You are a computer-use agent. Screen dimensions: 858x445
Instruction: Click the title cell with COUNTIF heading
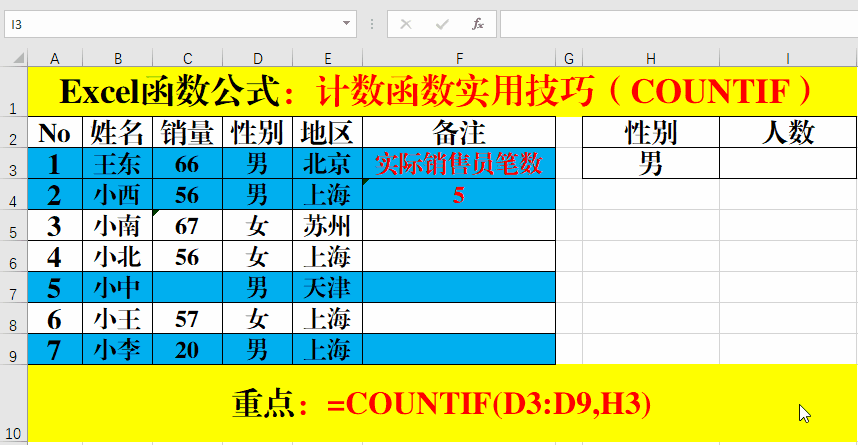[442, 91]
